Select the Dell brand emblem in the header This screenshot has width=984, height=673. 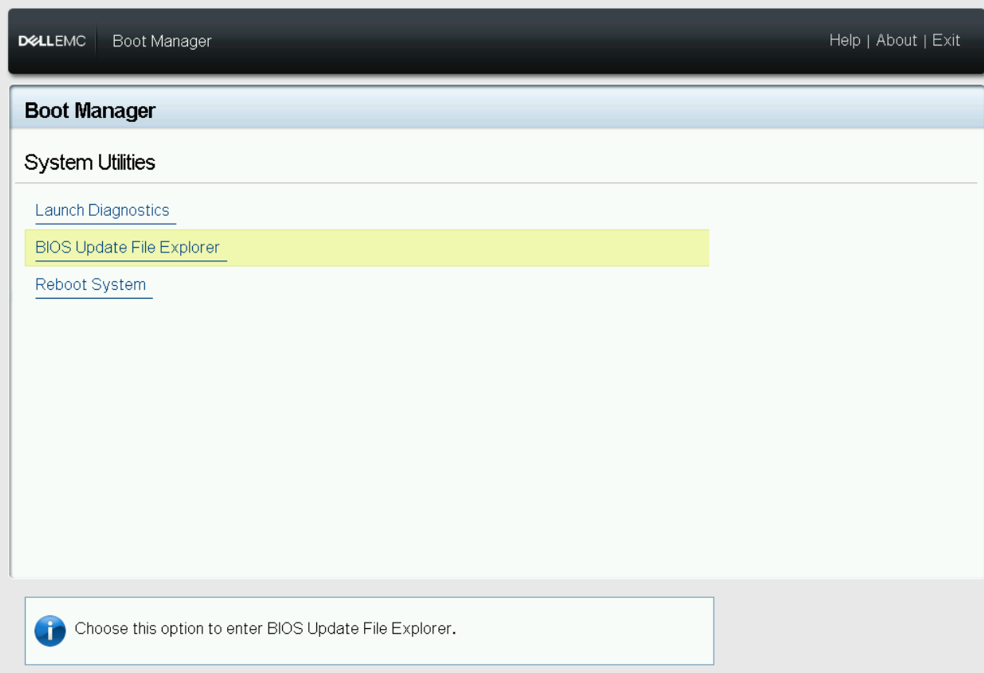click(51, 40)
